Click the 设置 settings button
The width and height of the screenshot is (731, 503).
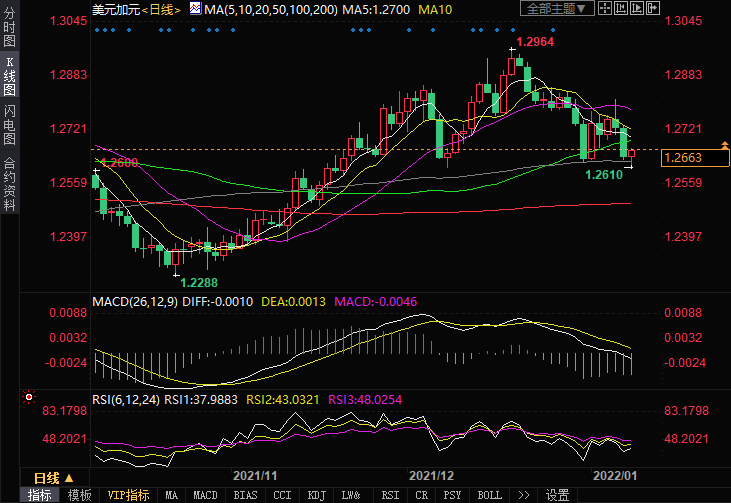[x=557, y=495]
